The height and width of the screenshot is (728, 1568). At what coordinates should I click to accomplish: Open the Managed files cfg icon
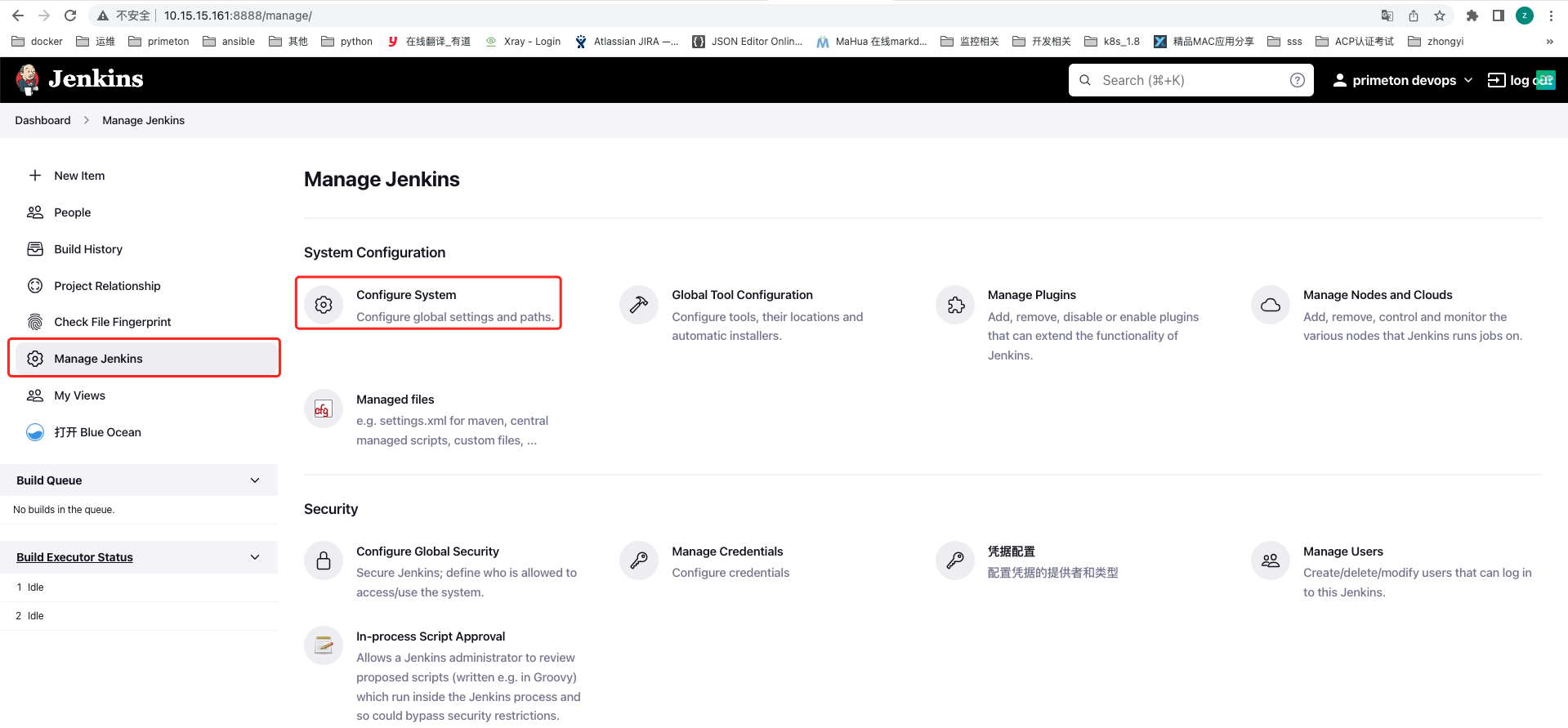click(324, 409)
